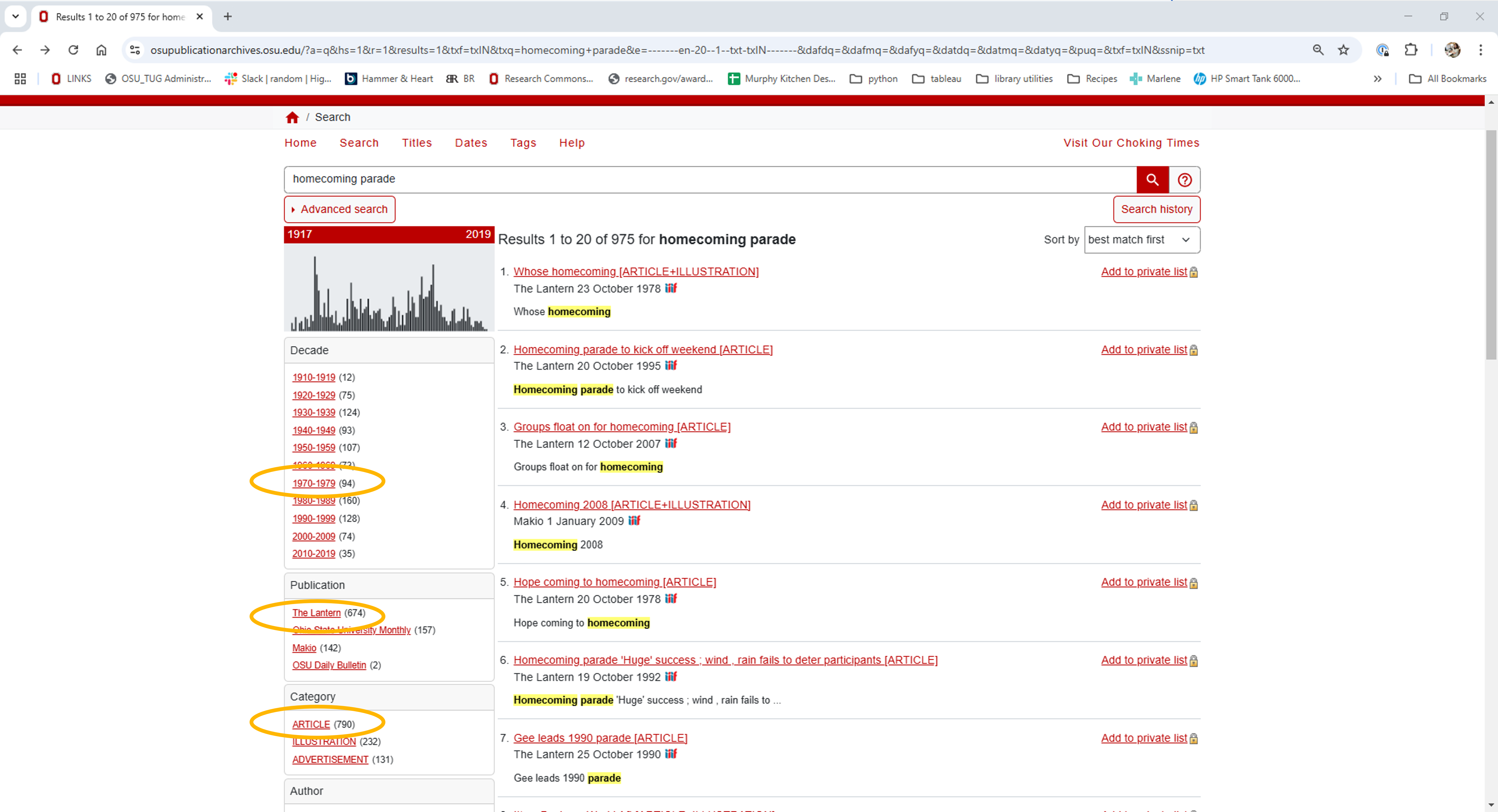
Task: Click the Chrome extensions puzzle icon
Action: pyautogui.click(x=1411, y=50)
